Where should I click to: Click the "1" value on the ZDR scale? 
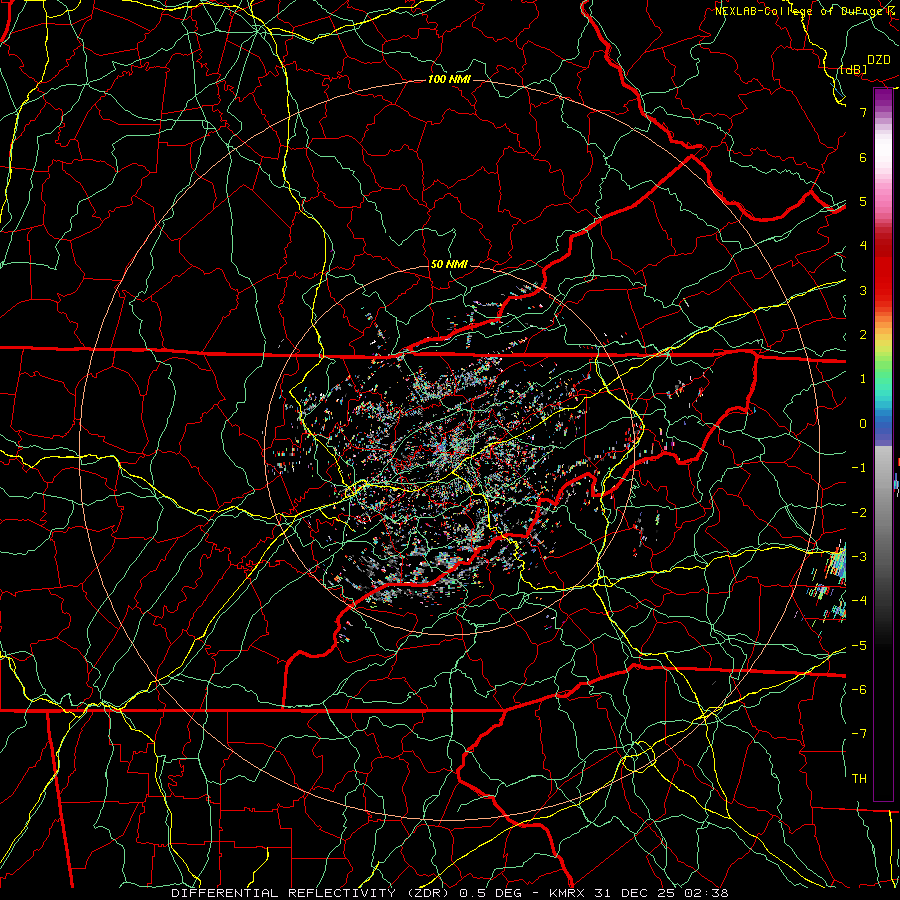coord(863,379)
